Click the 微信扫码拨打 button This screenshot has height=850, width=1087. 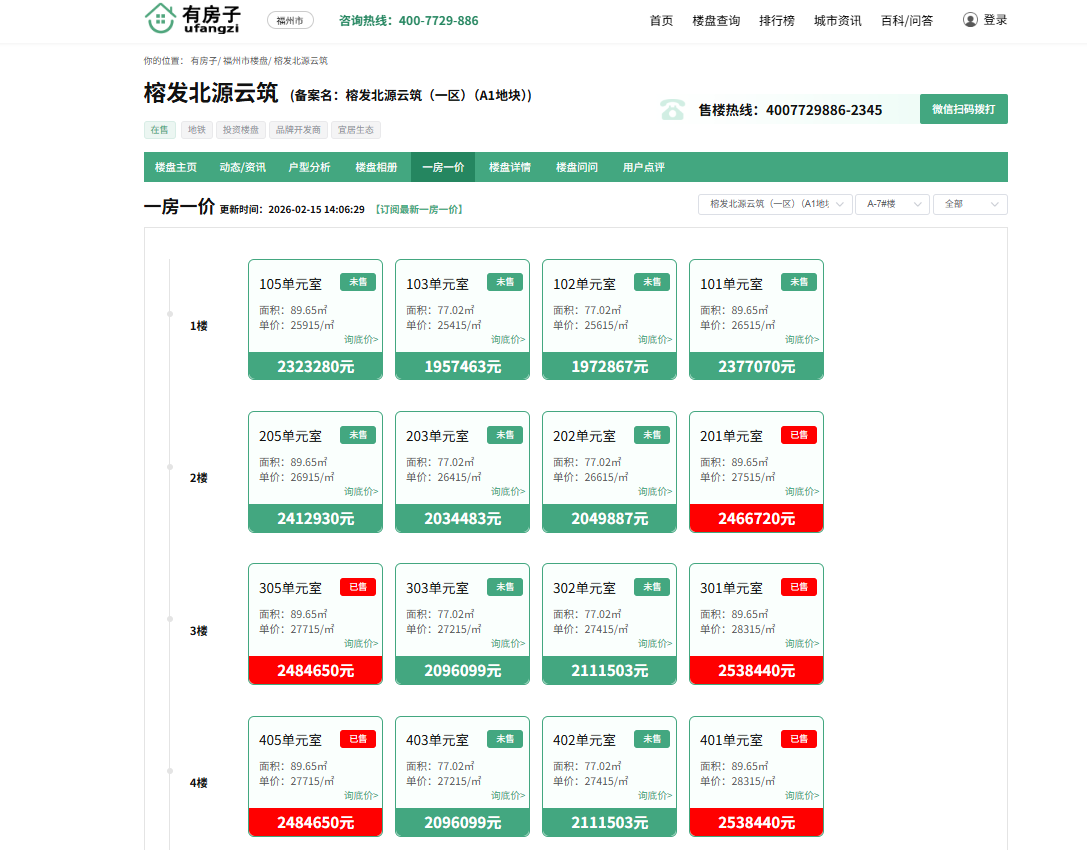[963, 109]
